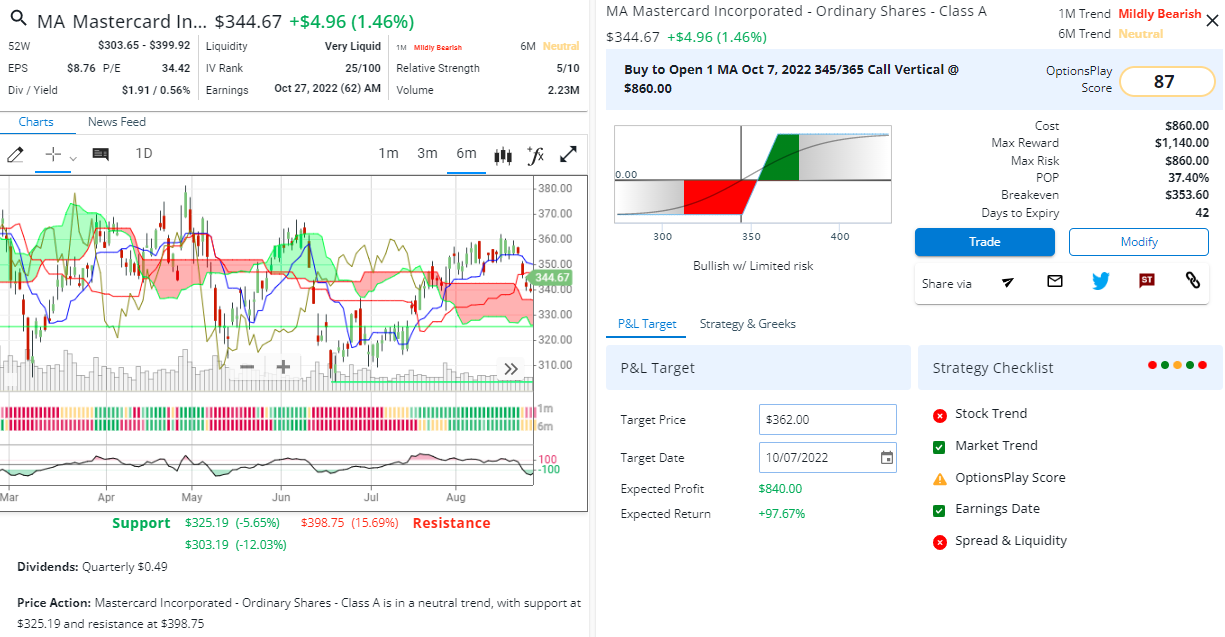
Task: Click the Volume 2.23M value
Action: coord(563,90)
